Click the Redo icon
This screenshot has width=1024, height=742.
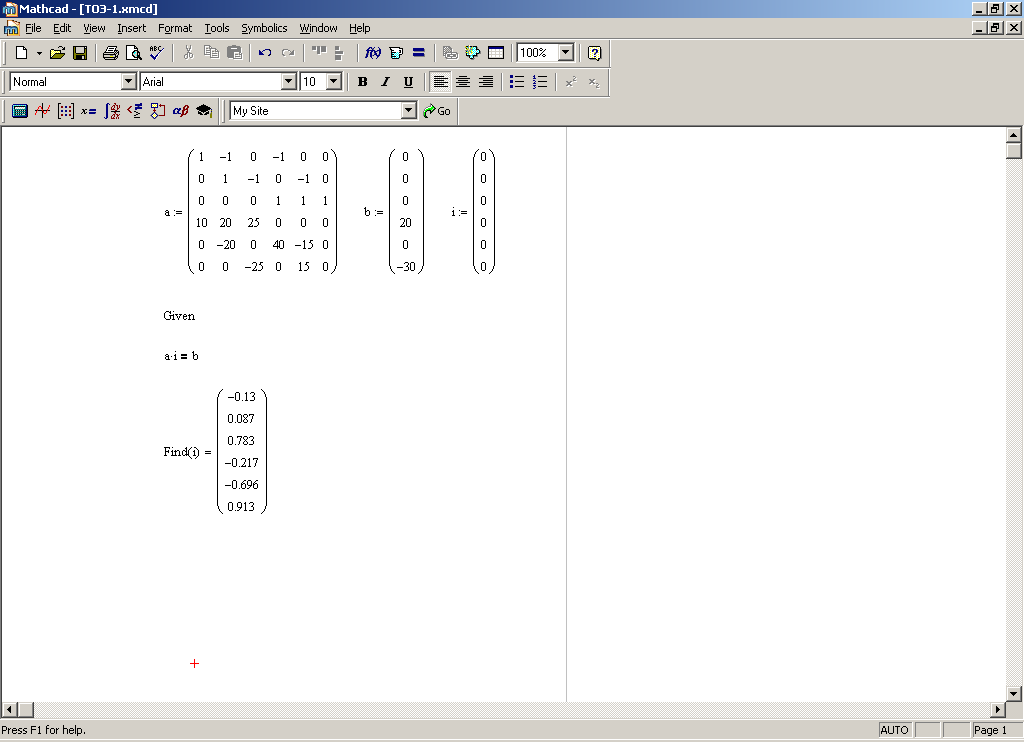287,53
